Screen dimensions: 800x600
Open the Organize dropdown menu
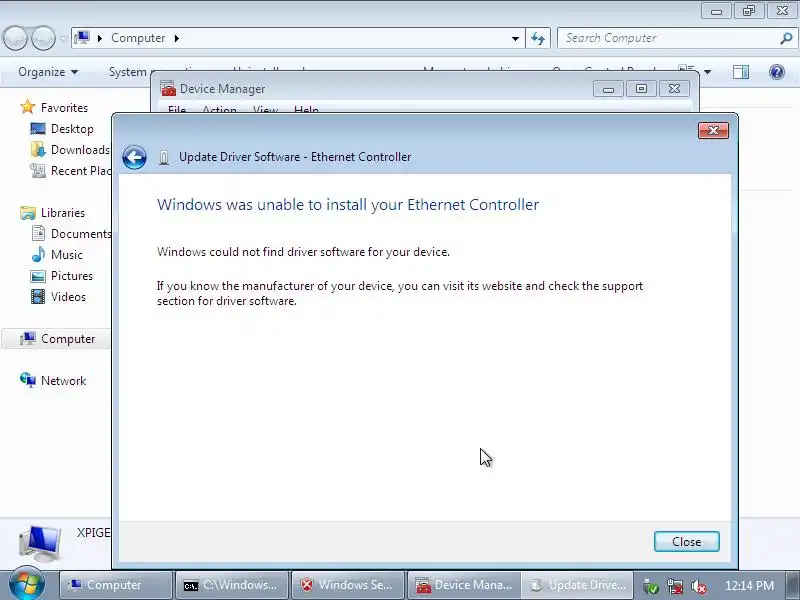48,72
